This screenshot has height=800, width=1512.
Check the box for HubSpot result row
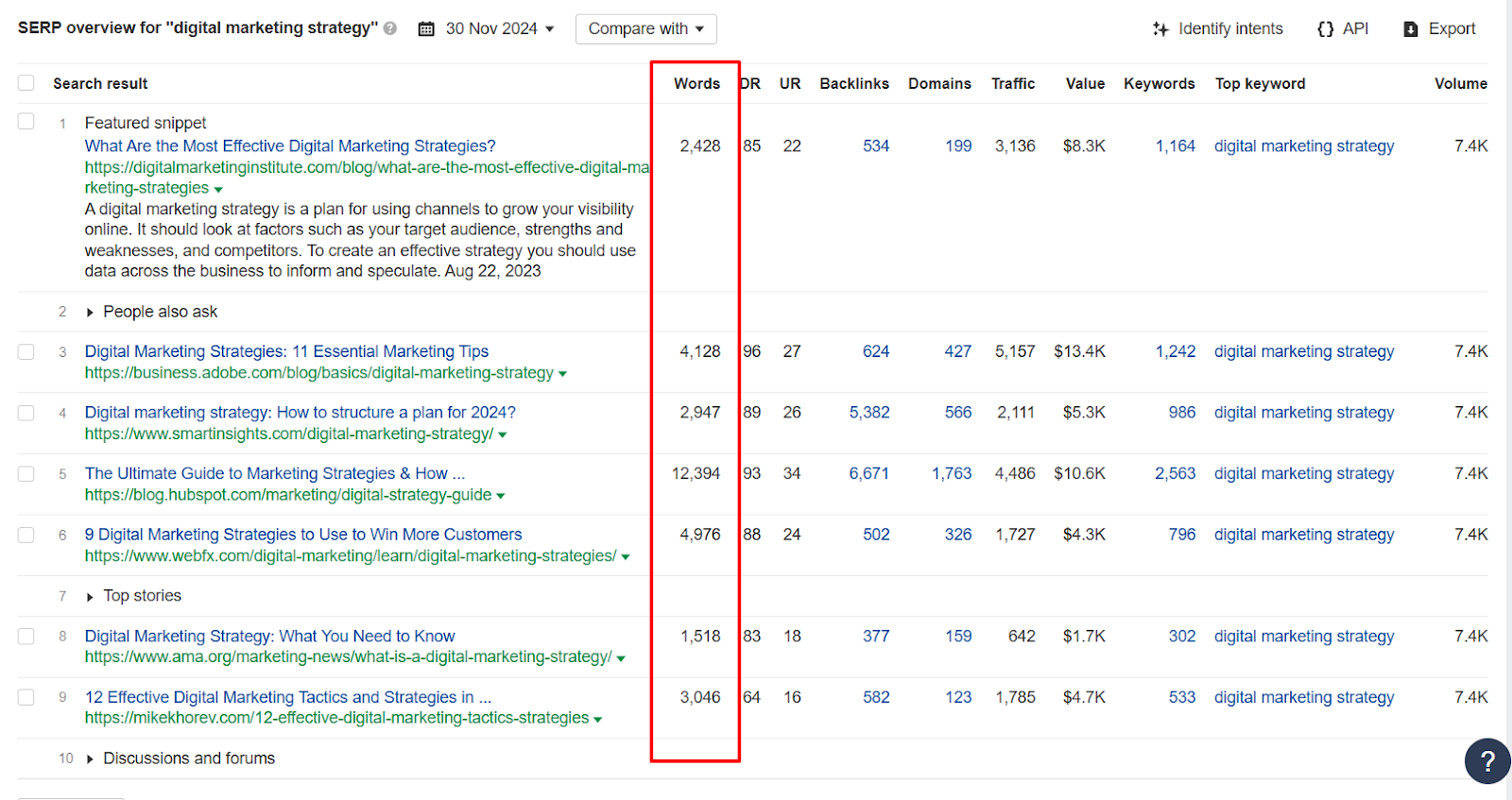(26, 474)
